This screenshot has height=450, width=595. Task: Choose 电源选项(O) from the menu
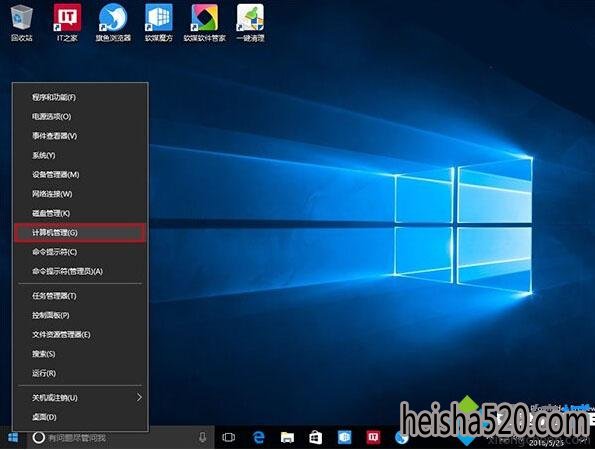tap(80, 116)
